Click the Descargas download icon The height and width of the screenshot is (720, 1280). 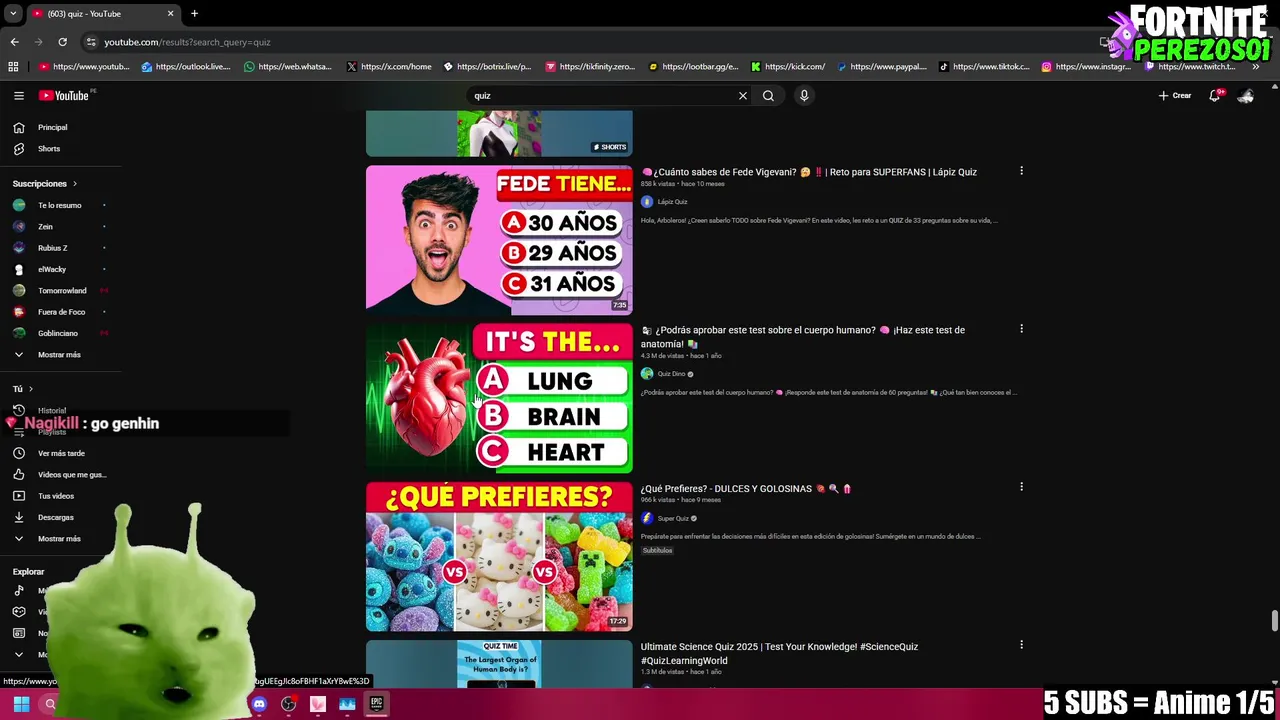point(18,517)
